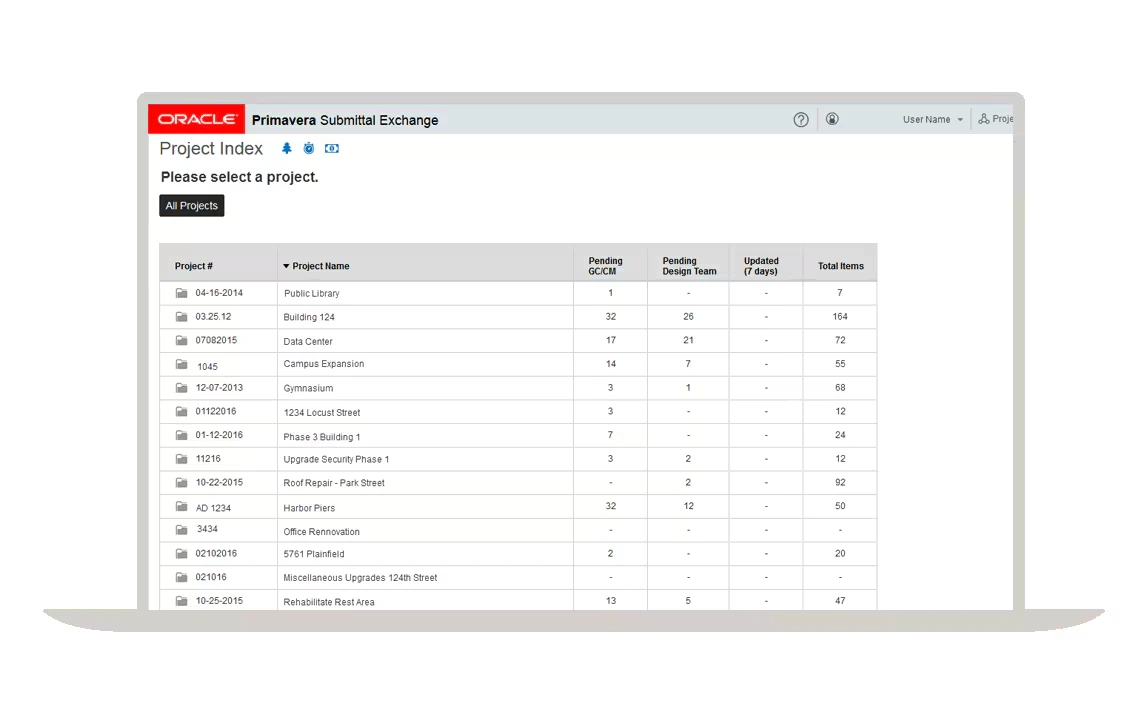Open the Help question mark icon
Viewport: 1148px width, 724px height.
pyautogui.click(x=800, y=119)
